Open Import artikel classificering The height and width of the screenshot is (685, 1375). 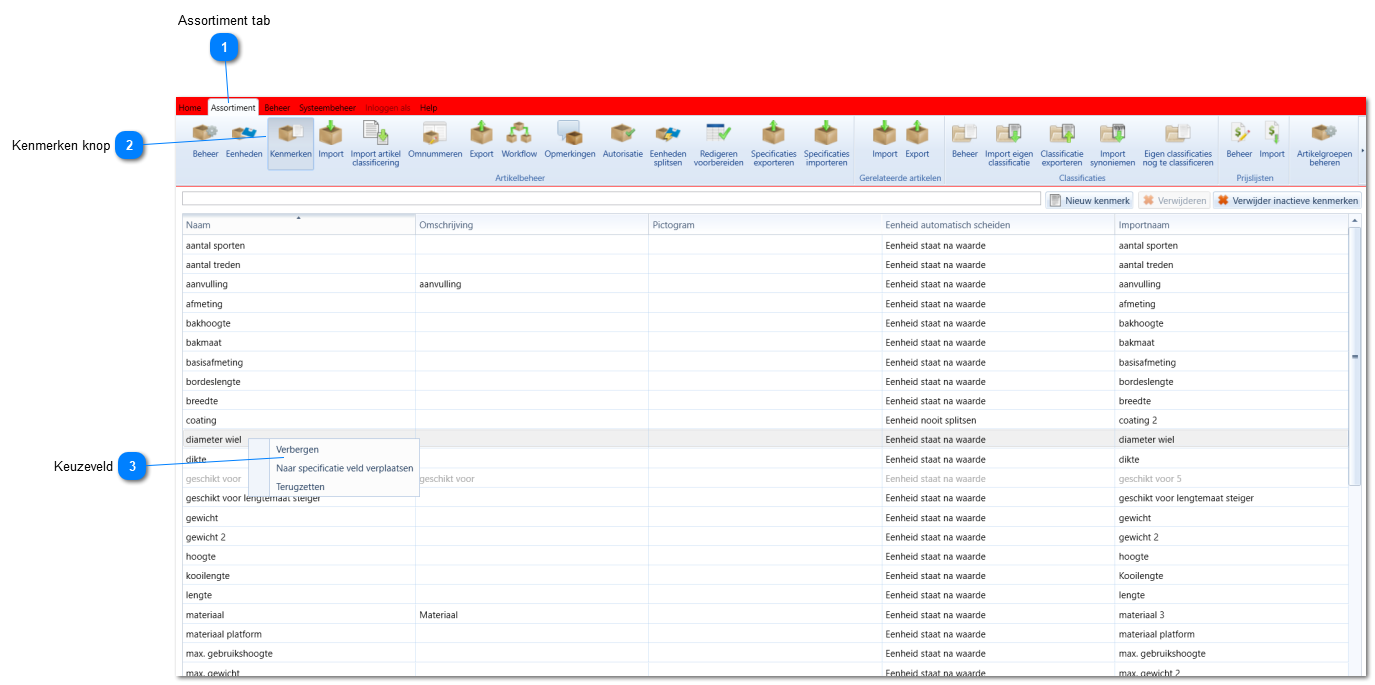pos(376,144)
